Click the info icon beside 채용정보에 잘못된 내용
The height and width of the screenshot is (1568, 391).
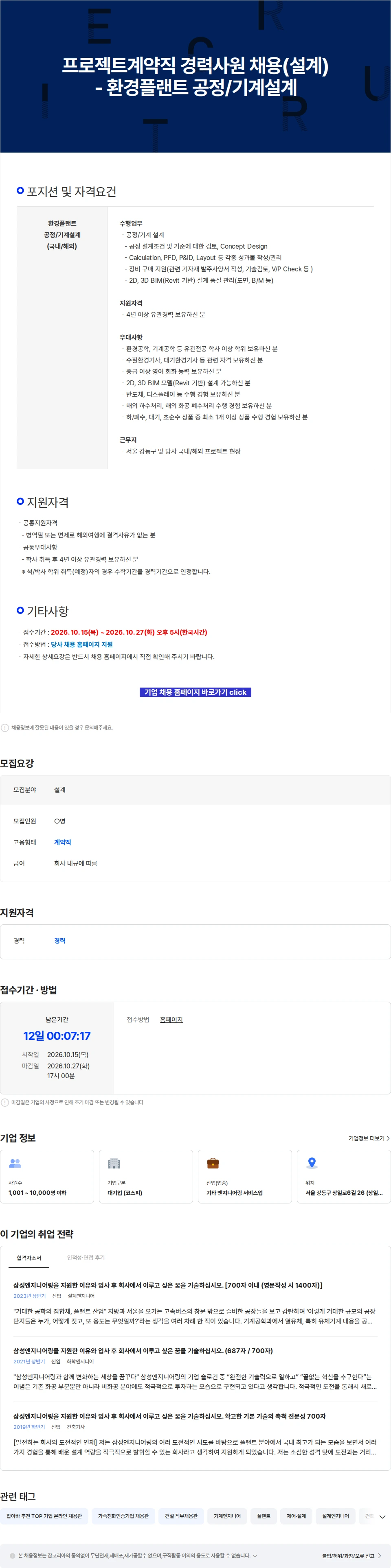click(x=5, y=727)
